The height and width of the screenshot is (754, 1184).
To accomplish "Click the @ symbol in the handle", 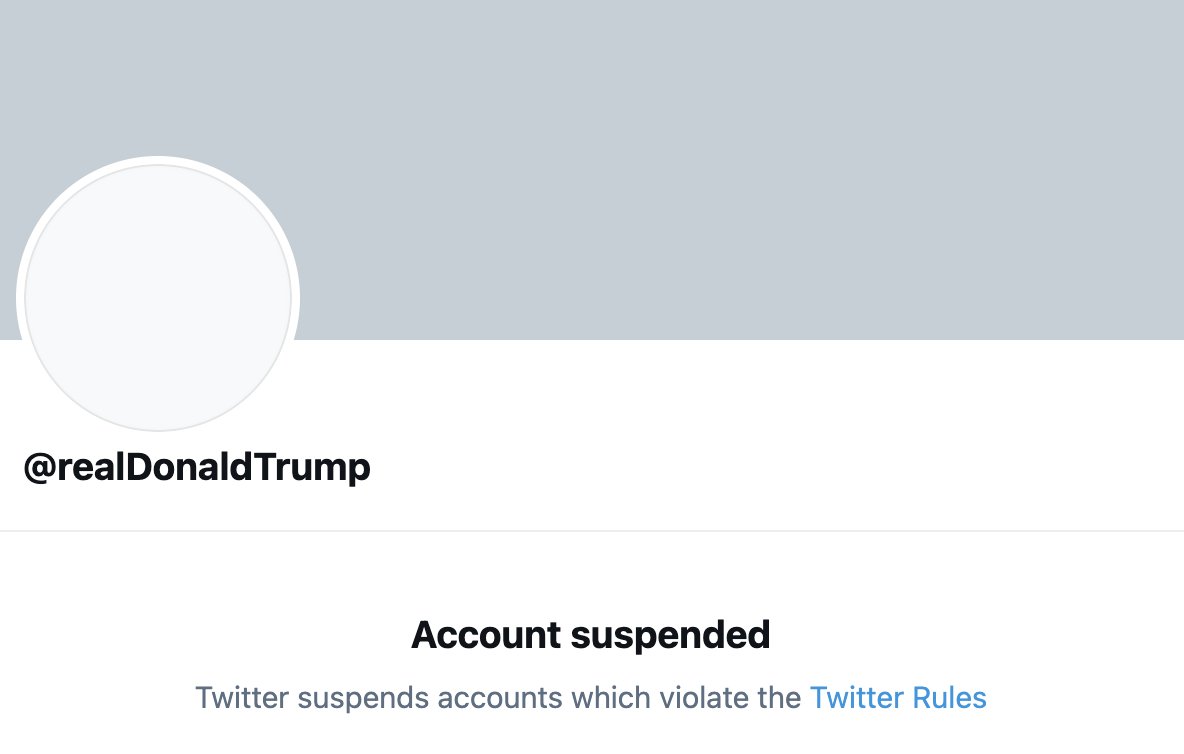I will point(40,468).
